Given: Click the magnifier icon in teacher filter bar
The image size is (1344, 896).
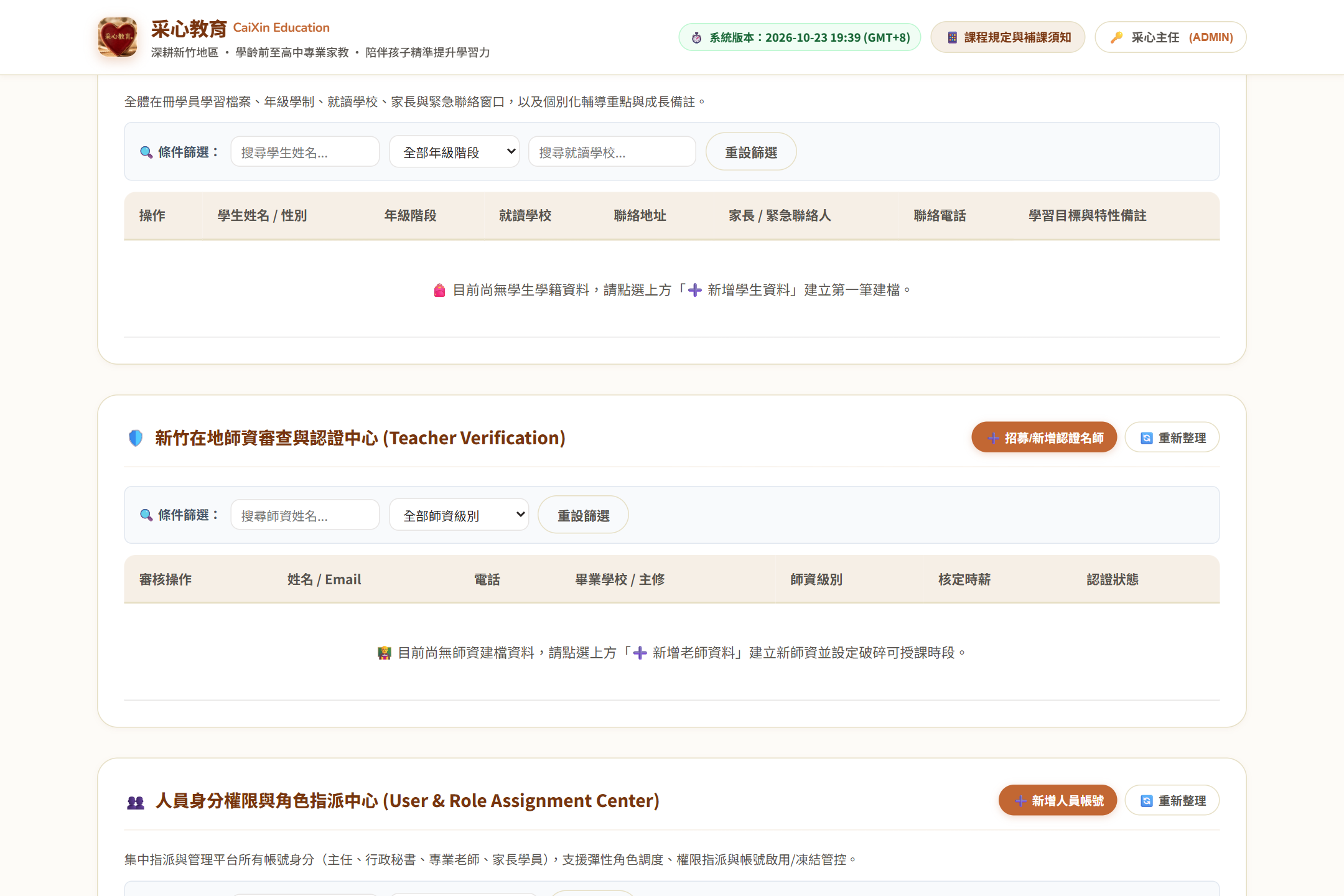Looking at the screenshot, I should click(146, 515).
